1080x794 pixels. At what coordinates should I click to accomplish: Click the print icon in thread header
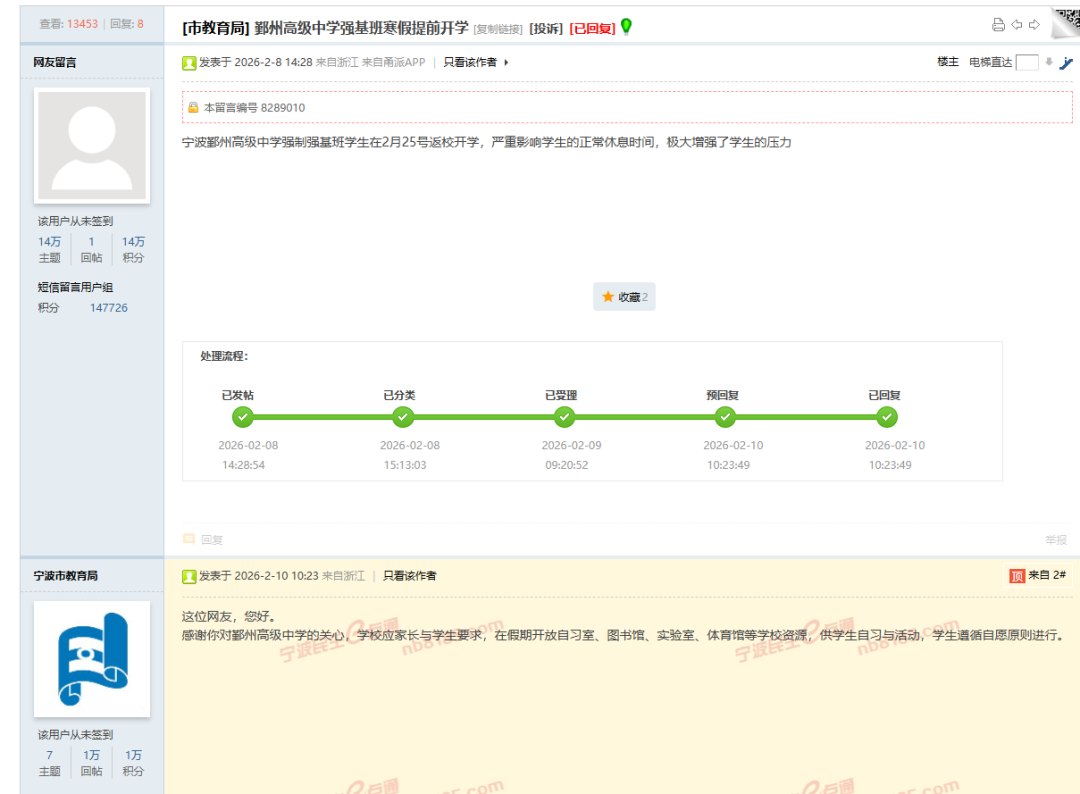(x=998, y=25)
